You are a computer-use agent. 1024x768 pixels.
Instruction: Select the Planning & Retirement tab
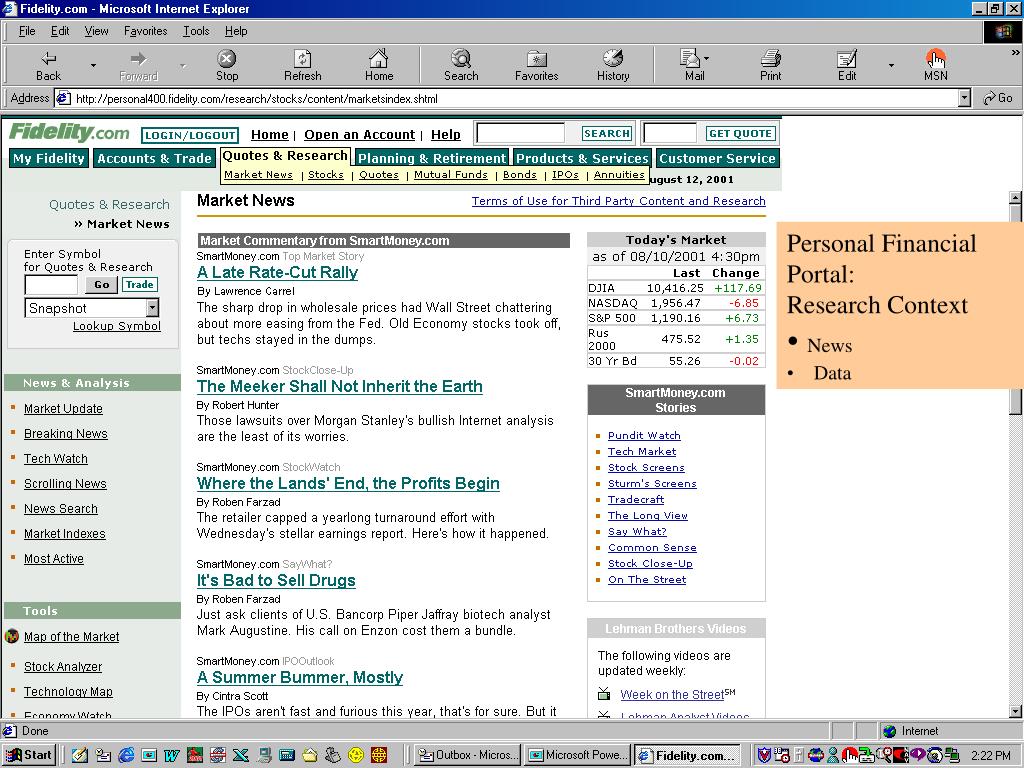[432, 158]
